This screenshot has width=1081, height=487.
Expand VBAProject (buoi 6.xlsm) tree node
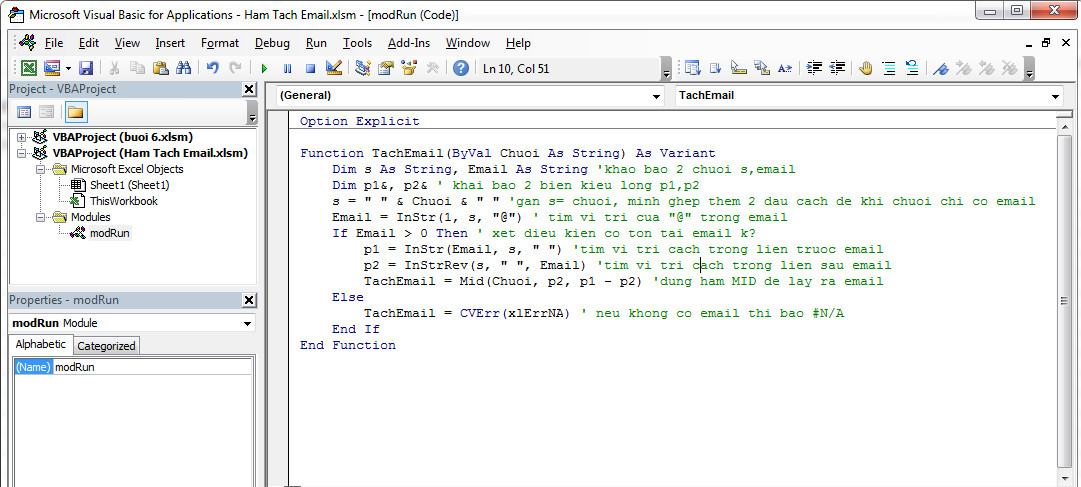pos(22,137)
